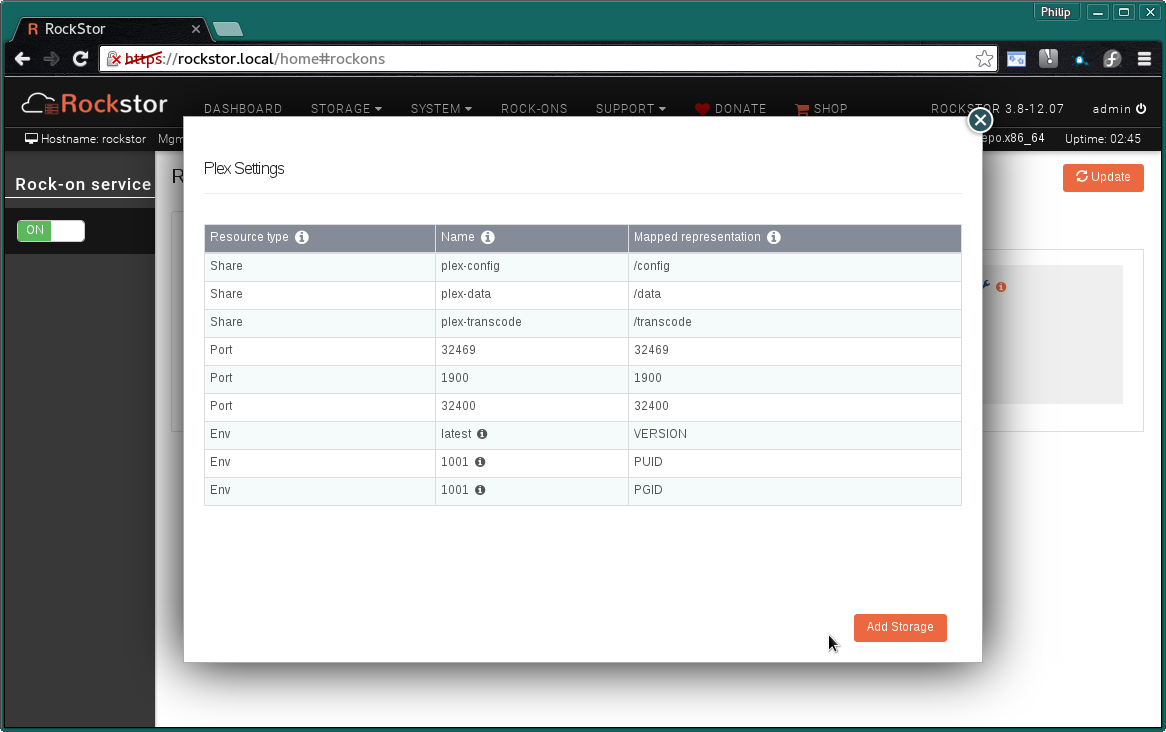This screenshot has height=732, width=1166.
Task: Click the 'PUID' mapped cell
Action: (795, 462)
